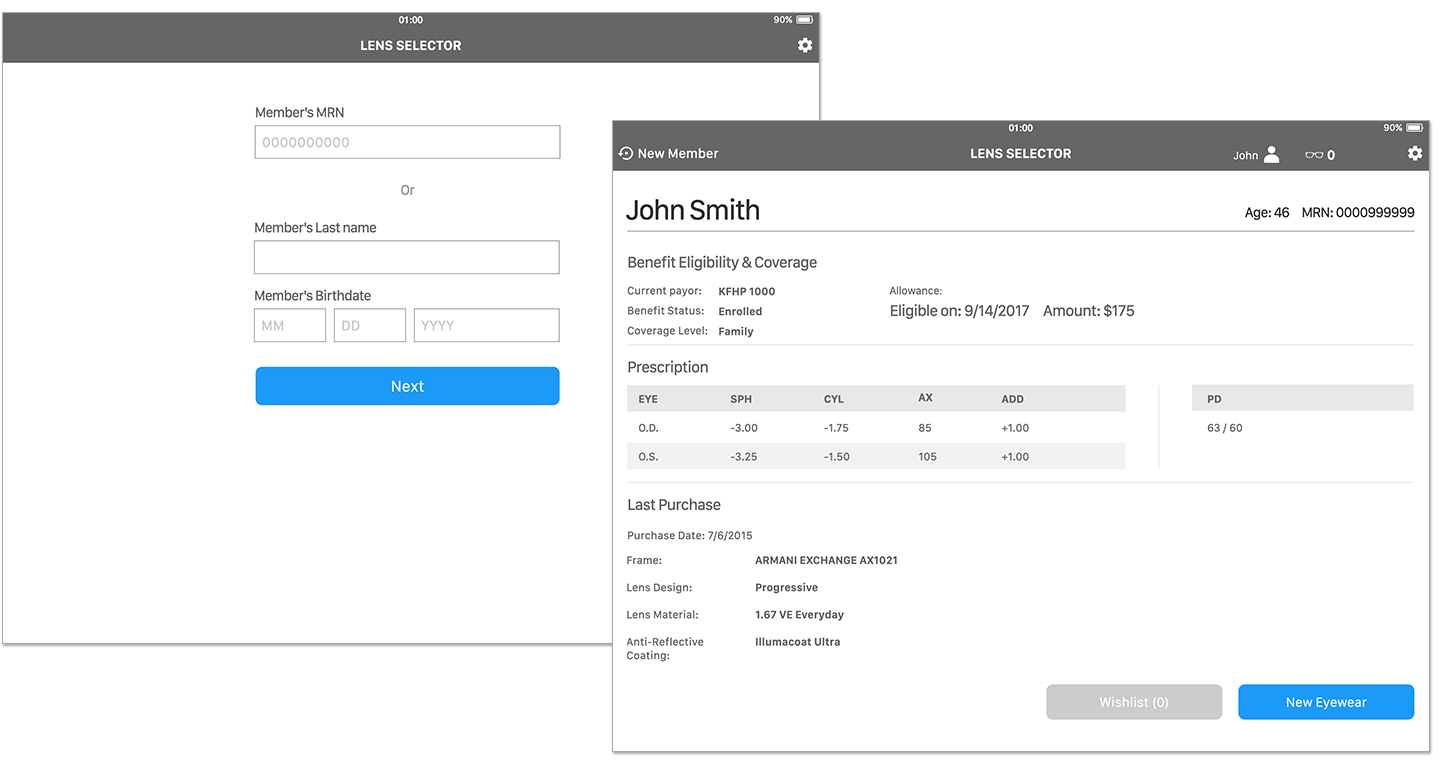Screen dimensions: 1440x767
Task: Tap battery indicator on profile screen
Action: 1414,128
